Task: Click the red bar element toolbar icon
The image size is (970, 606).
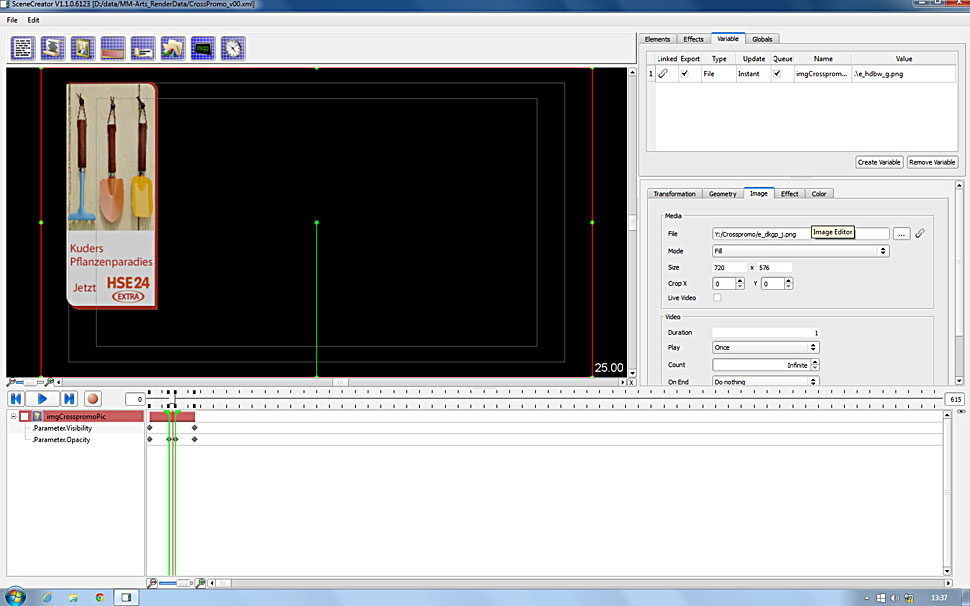Action: (113, 48)
